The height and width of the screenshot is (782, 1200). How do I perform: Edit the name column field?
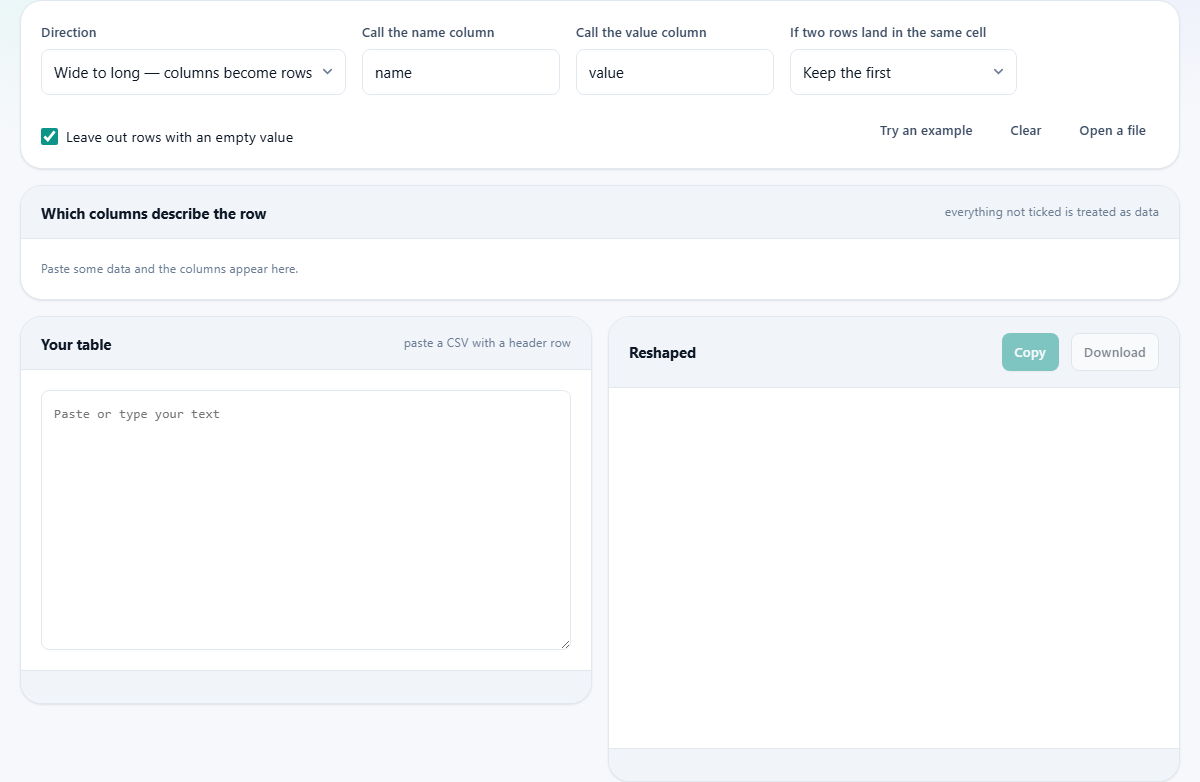pyautogui.click(x=461, y=72)
